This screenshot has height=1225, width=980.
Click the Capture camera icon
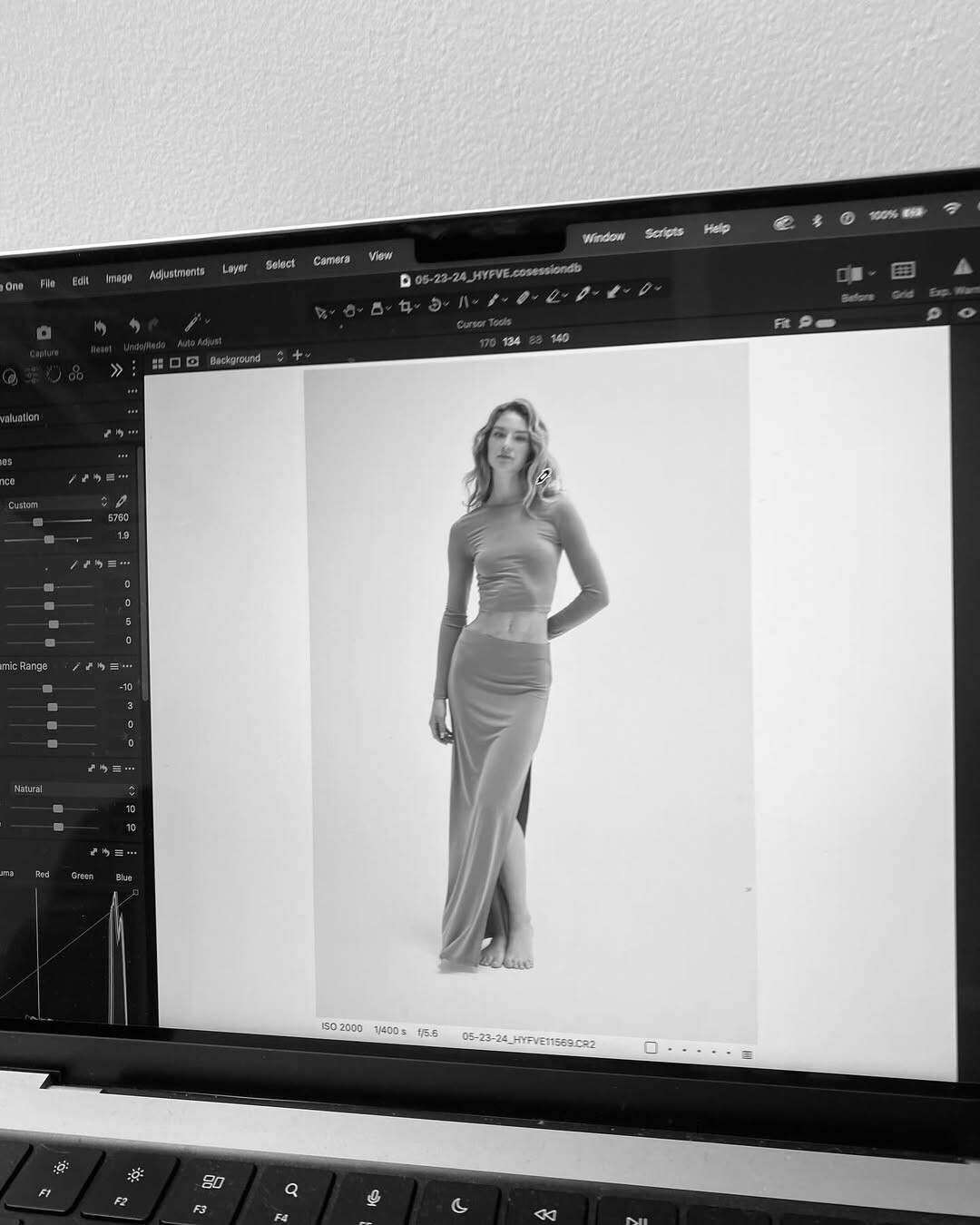point(44,333)
